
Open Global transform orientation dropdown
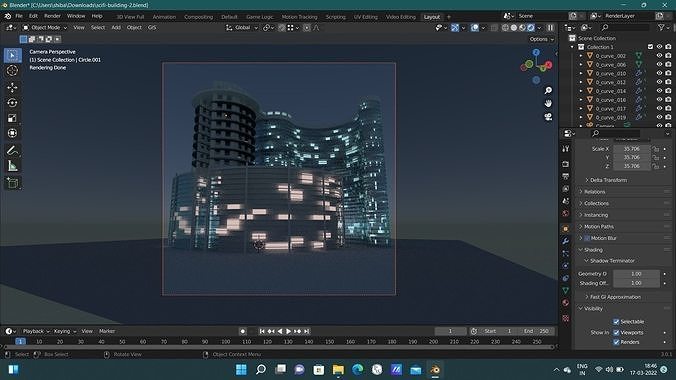[242, 28]
